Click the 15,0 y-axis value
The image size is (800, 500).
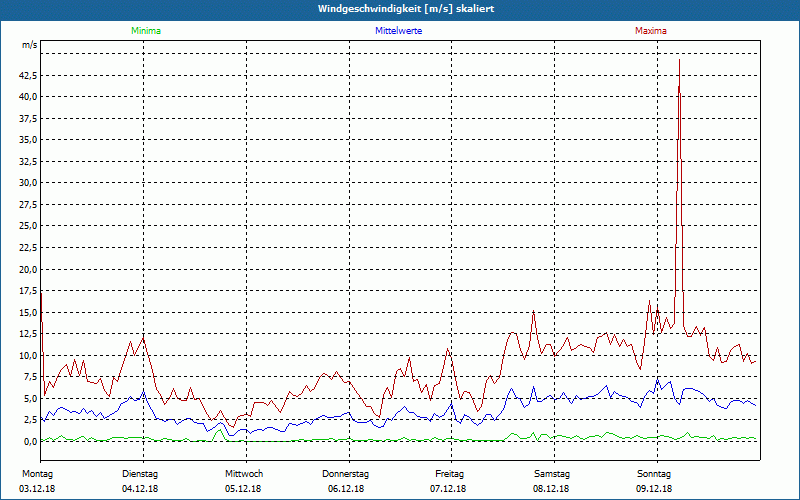point(27,312)
